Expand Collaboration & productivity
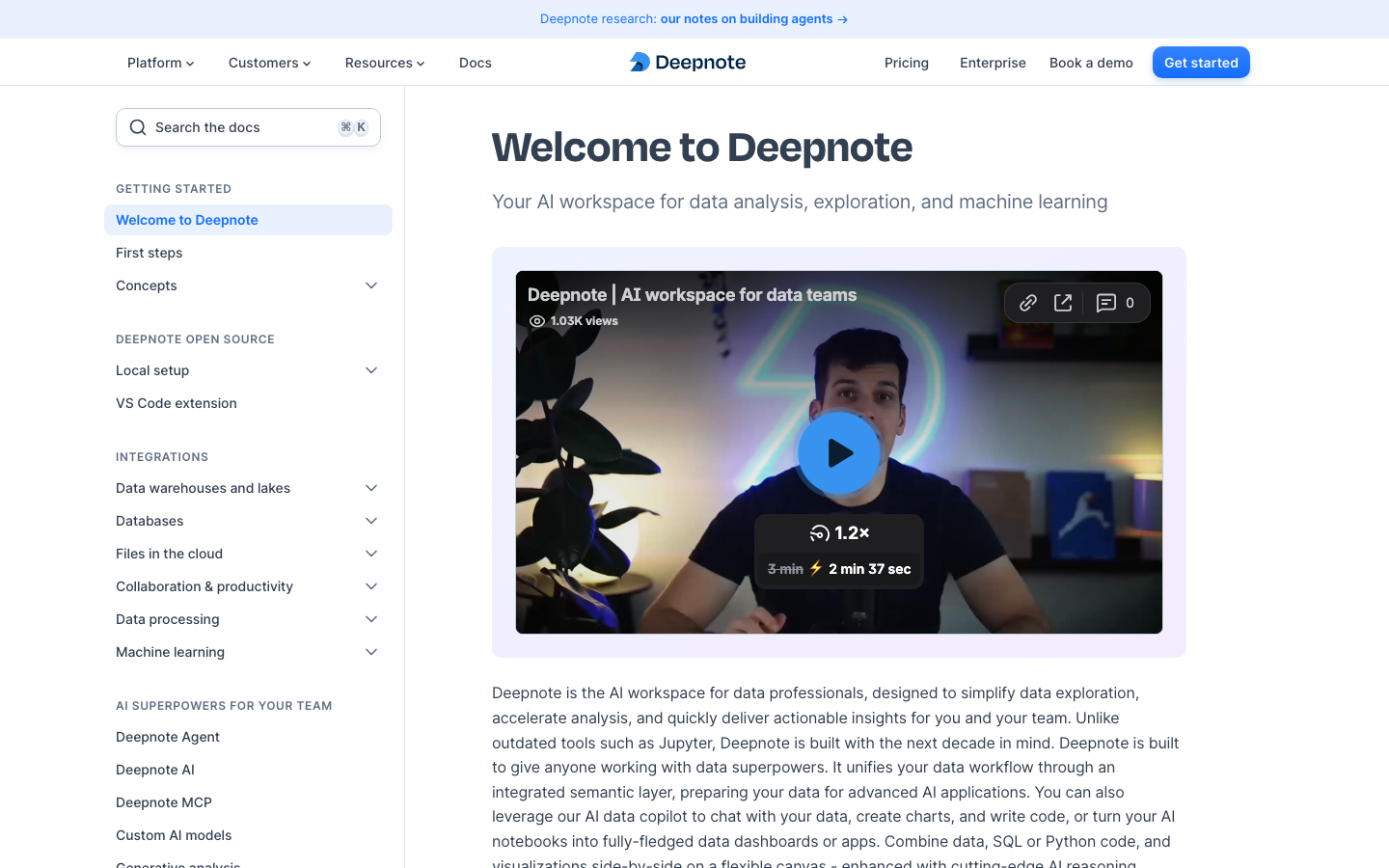The width and height of the screenshot is (1389, 868). [371, 586]
